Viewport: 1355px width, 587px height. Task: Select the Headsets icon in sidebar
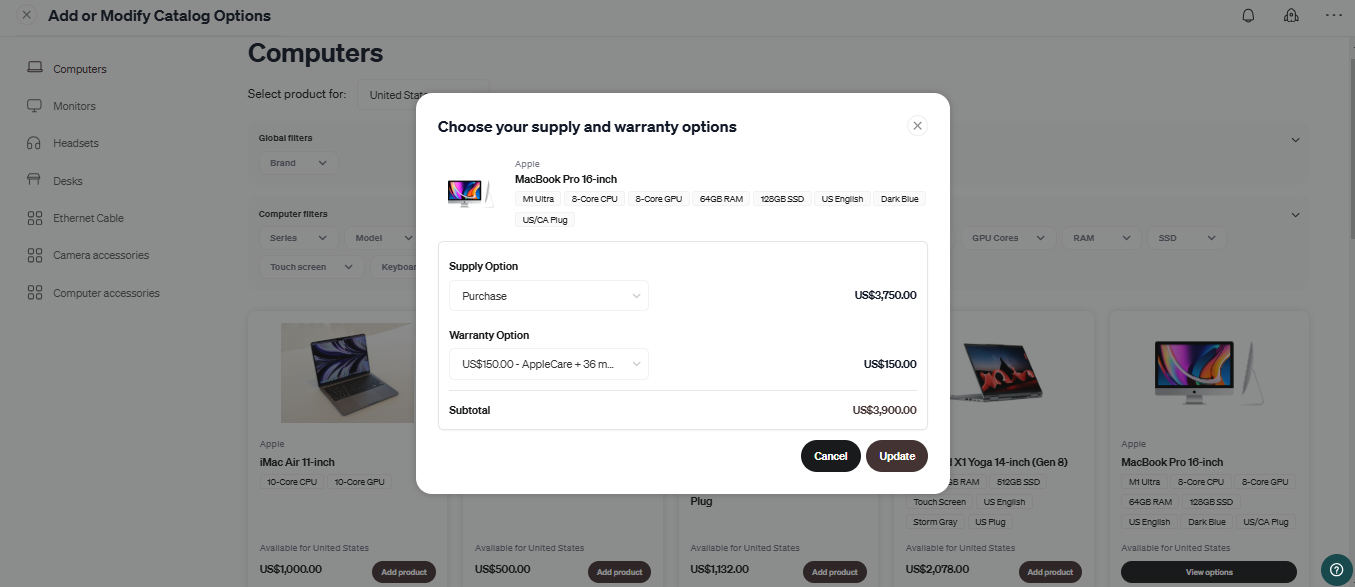point(35,143)
